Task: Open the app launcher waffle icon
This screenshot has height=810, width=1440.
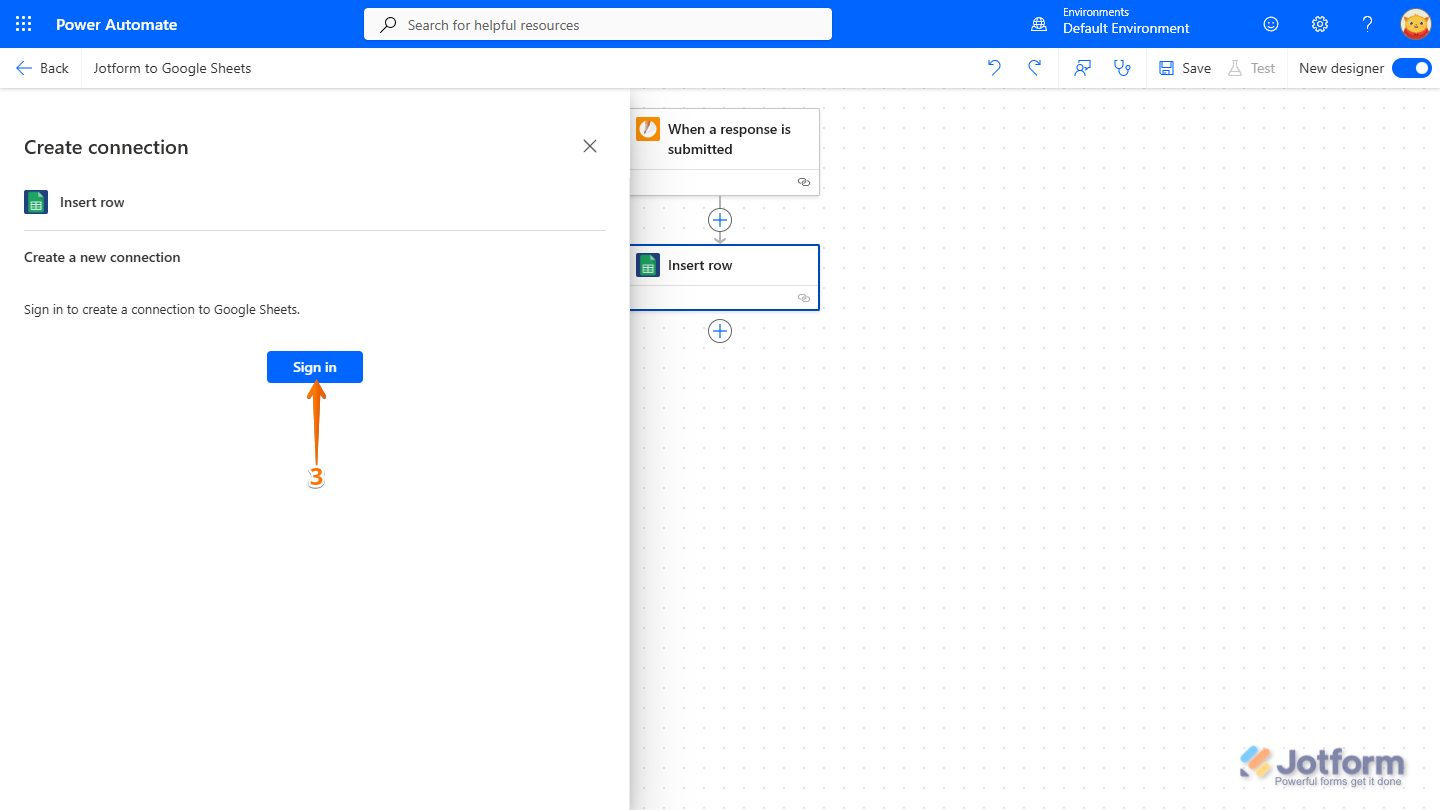Action: (x=23, y=24)
